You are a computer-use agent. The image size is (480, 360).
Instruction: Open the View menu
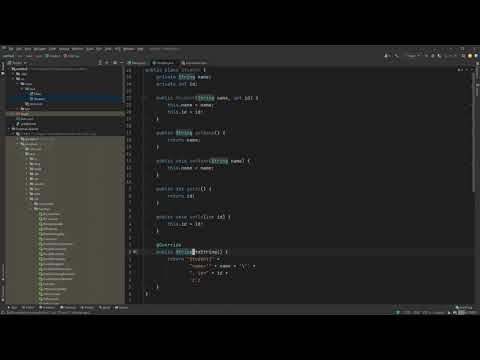[x=28, y=49]
